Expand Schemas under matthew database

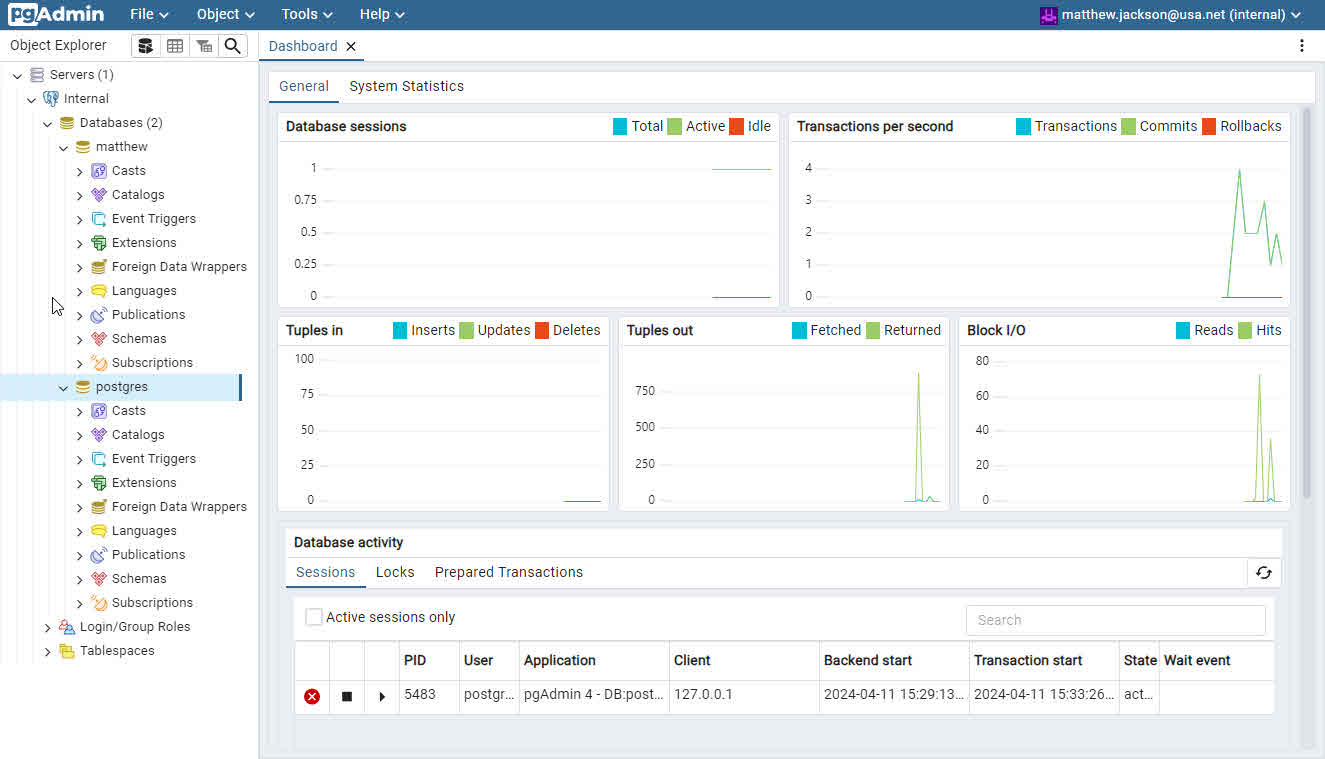[80, 339]
